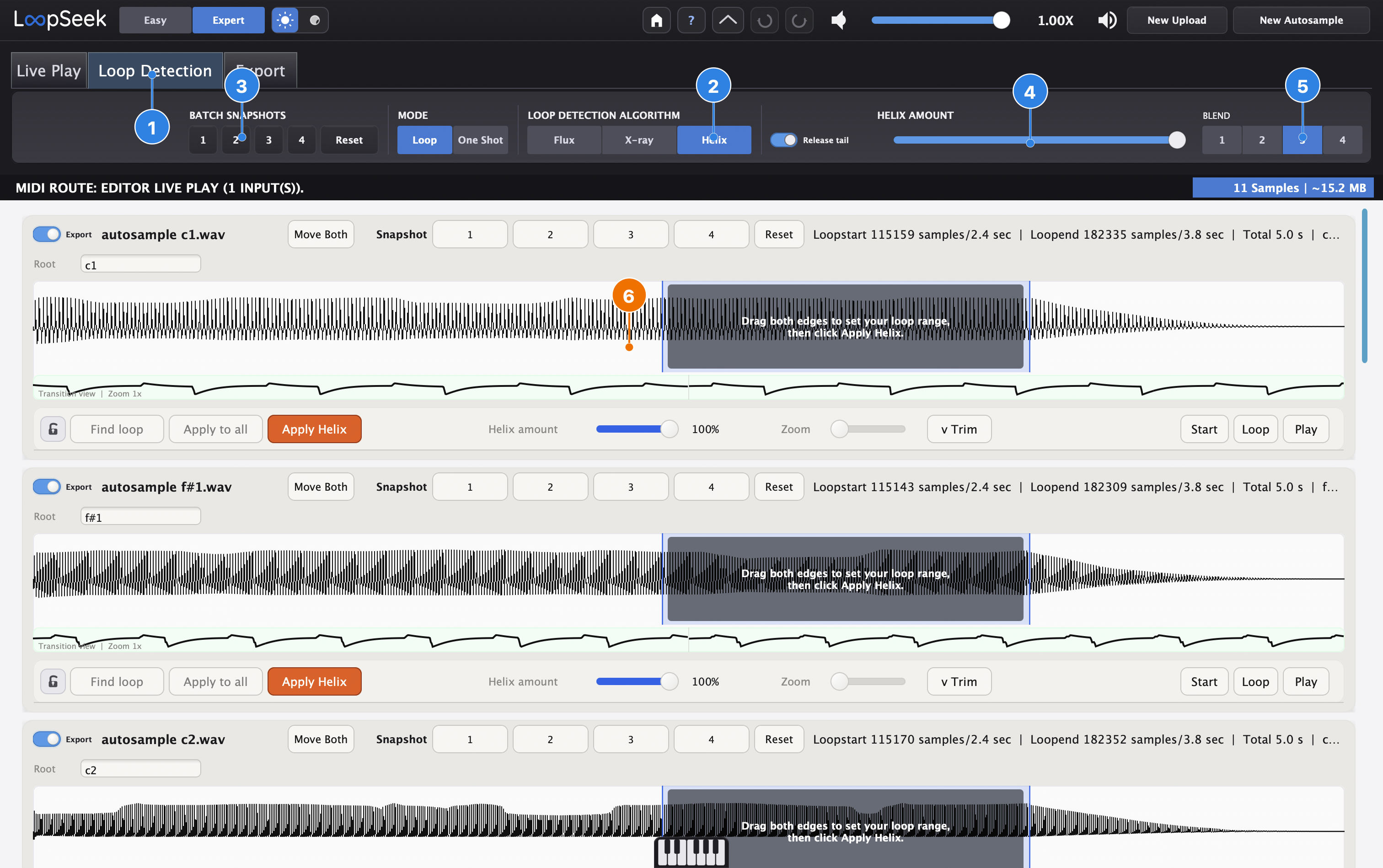Screen dimensions: 1383x868
Task: Toggle the lock icon for autosample c1.wav
Action: [x=53, y=429]
